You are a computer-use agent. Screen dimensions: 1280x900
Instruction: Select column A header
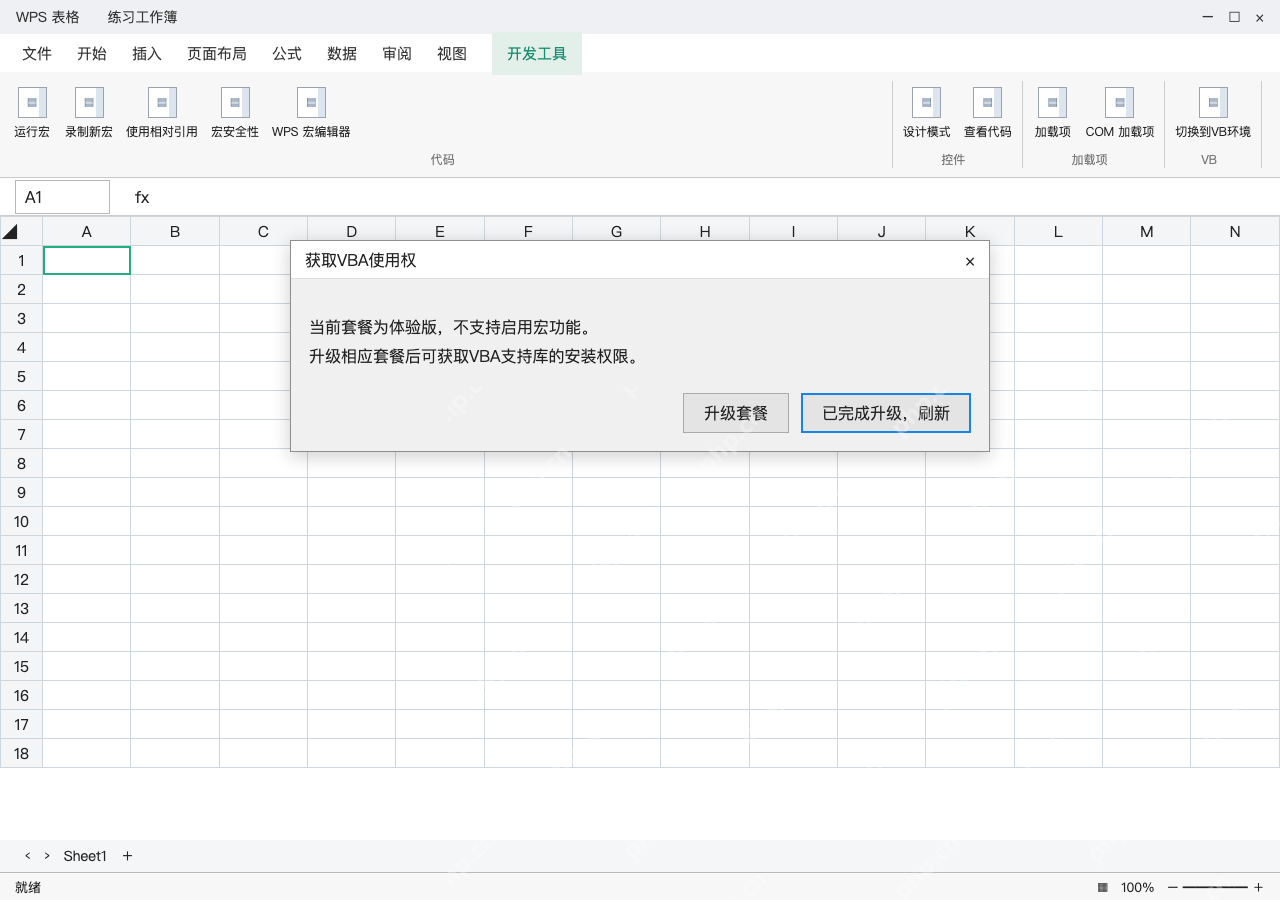click(87, 232)
